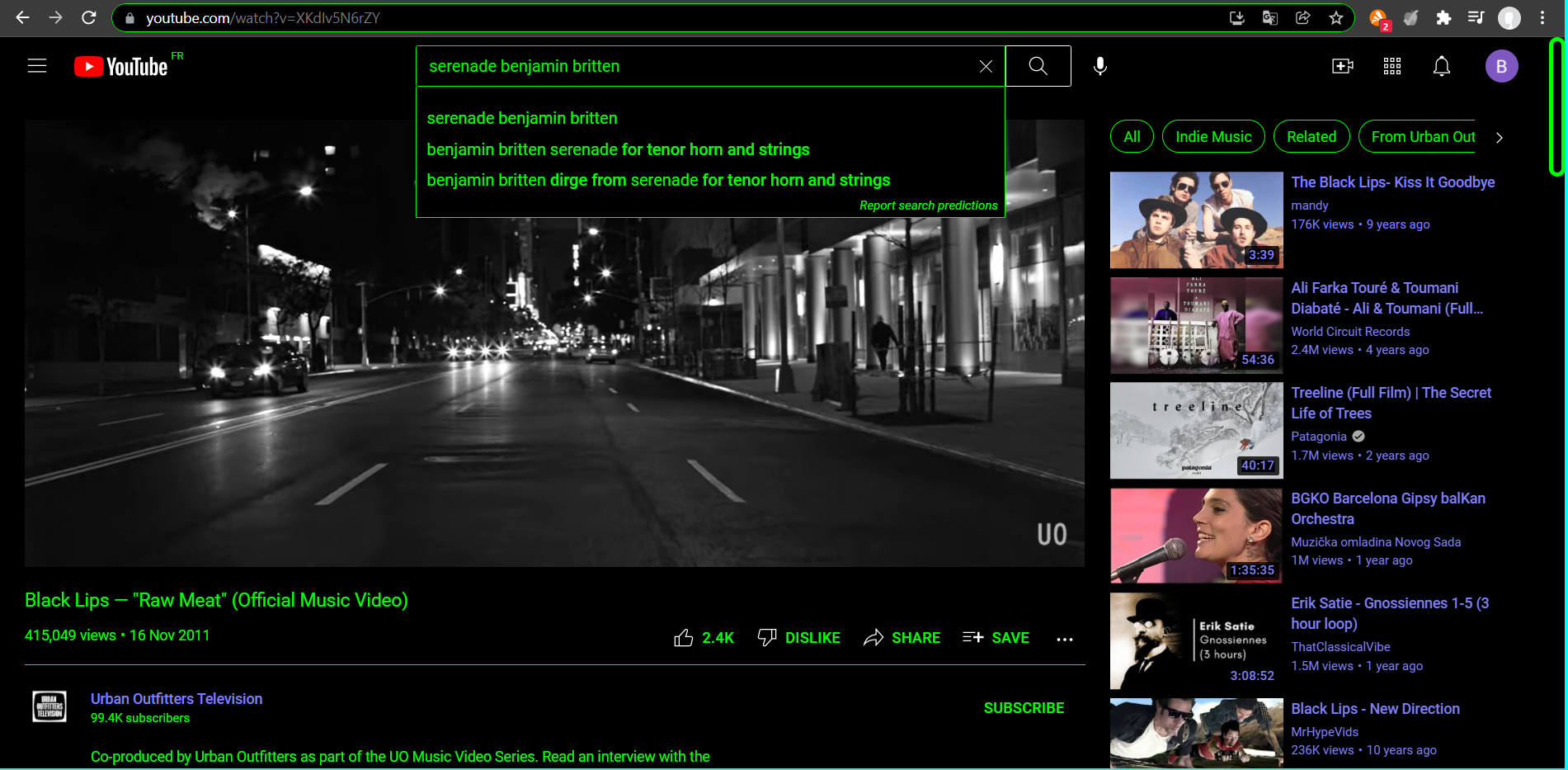Open YouTube apps grid
The image size is (1568, 770).
click(x=1392, y=66)
